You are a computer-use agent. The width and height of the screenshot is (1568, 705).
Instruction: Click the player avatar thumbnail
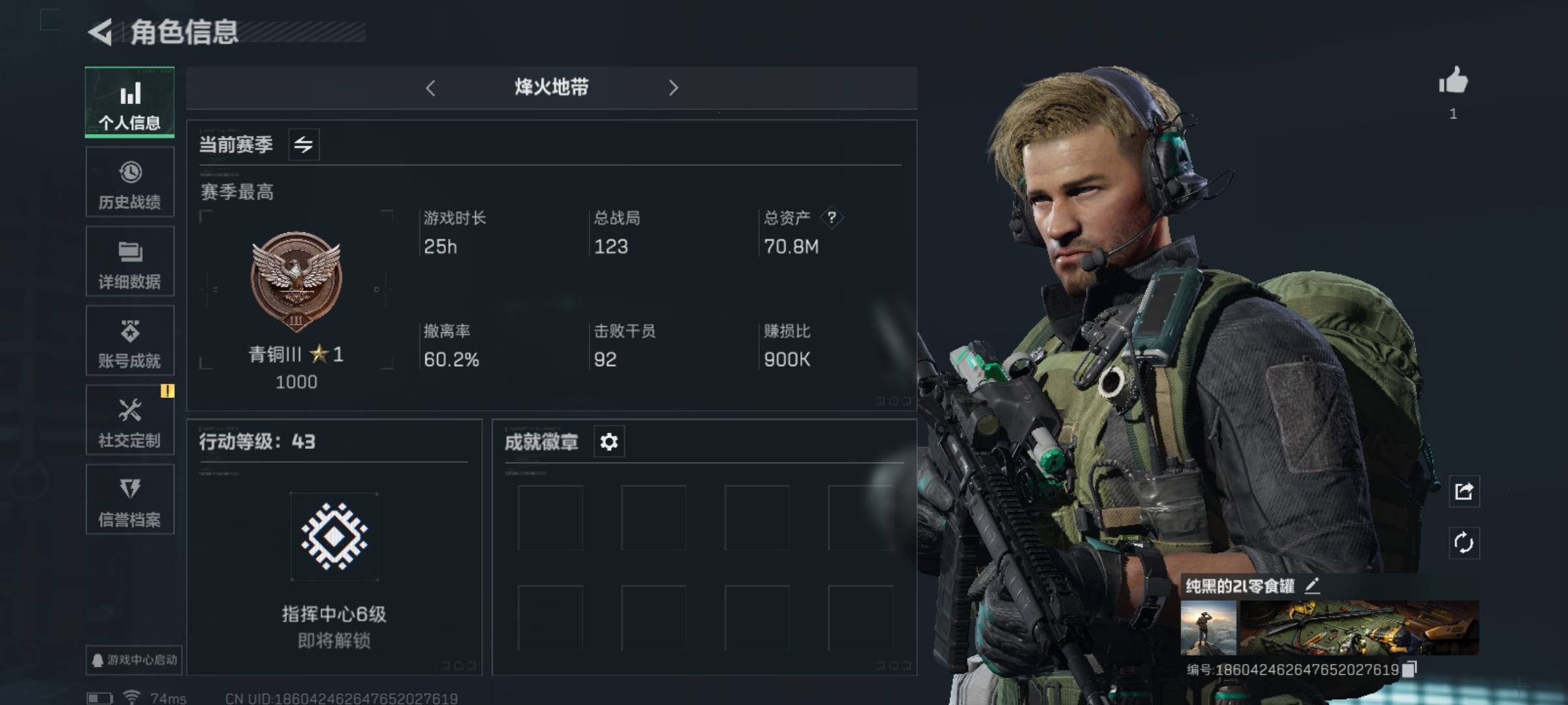tap(1209, 628)
